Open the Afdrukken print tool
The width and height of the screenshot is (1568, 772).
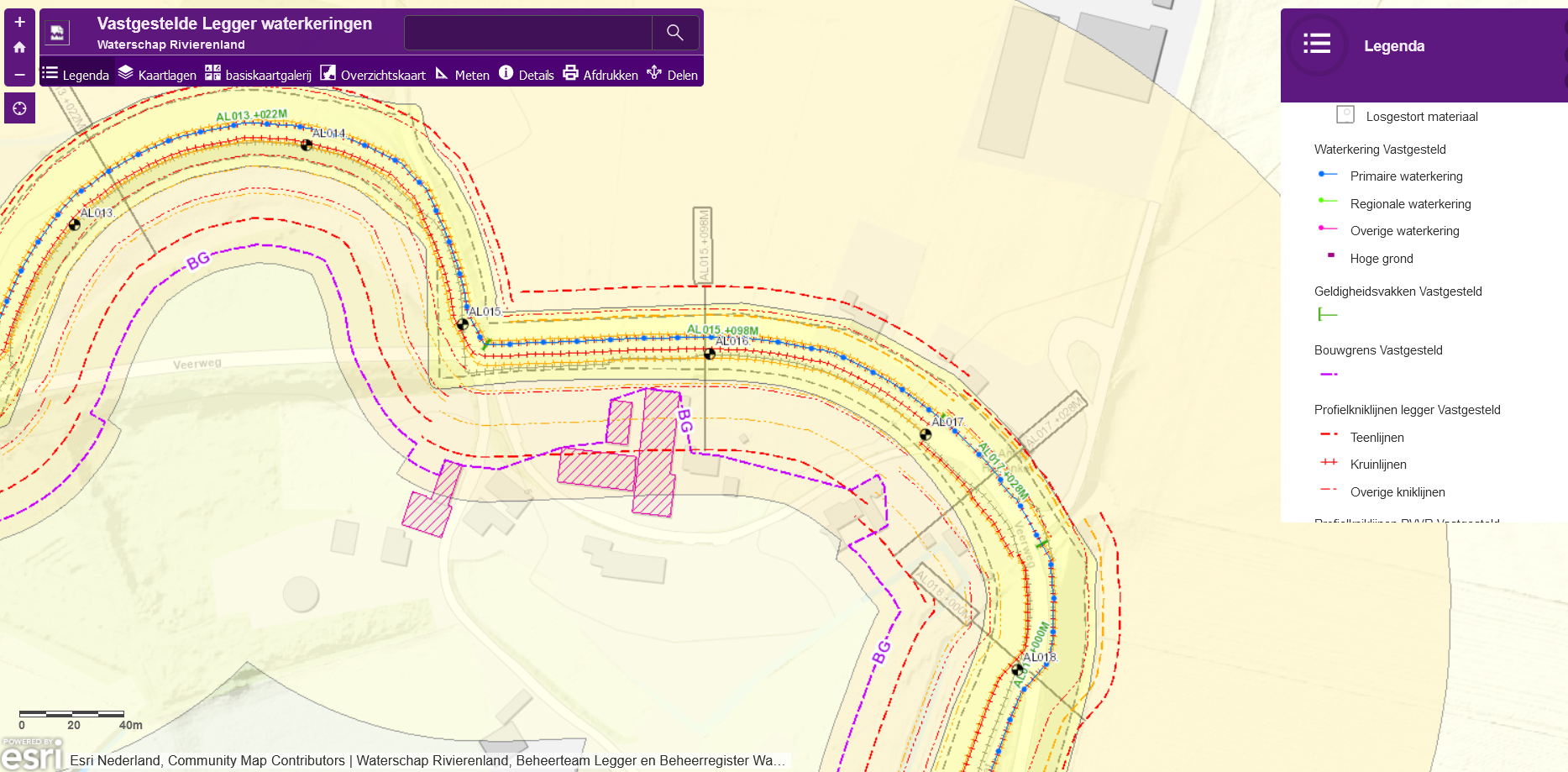pos(600,74)
